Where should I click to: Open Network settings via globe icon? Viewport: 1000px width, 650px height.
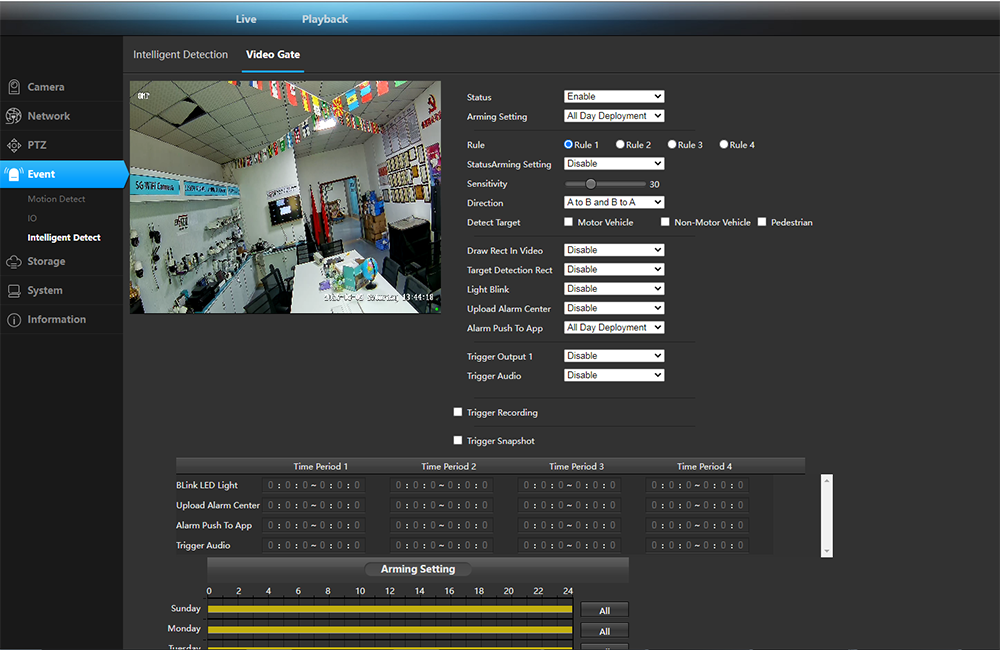tap(14, 116)
